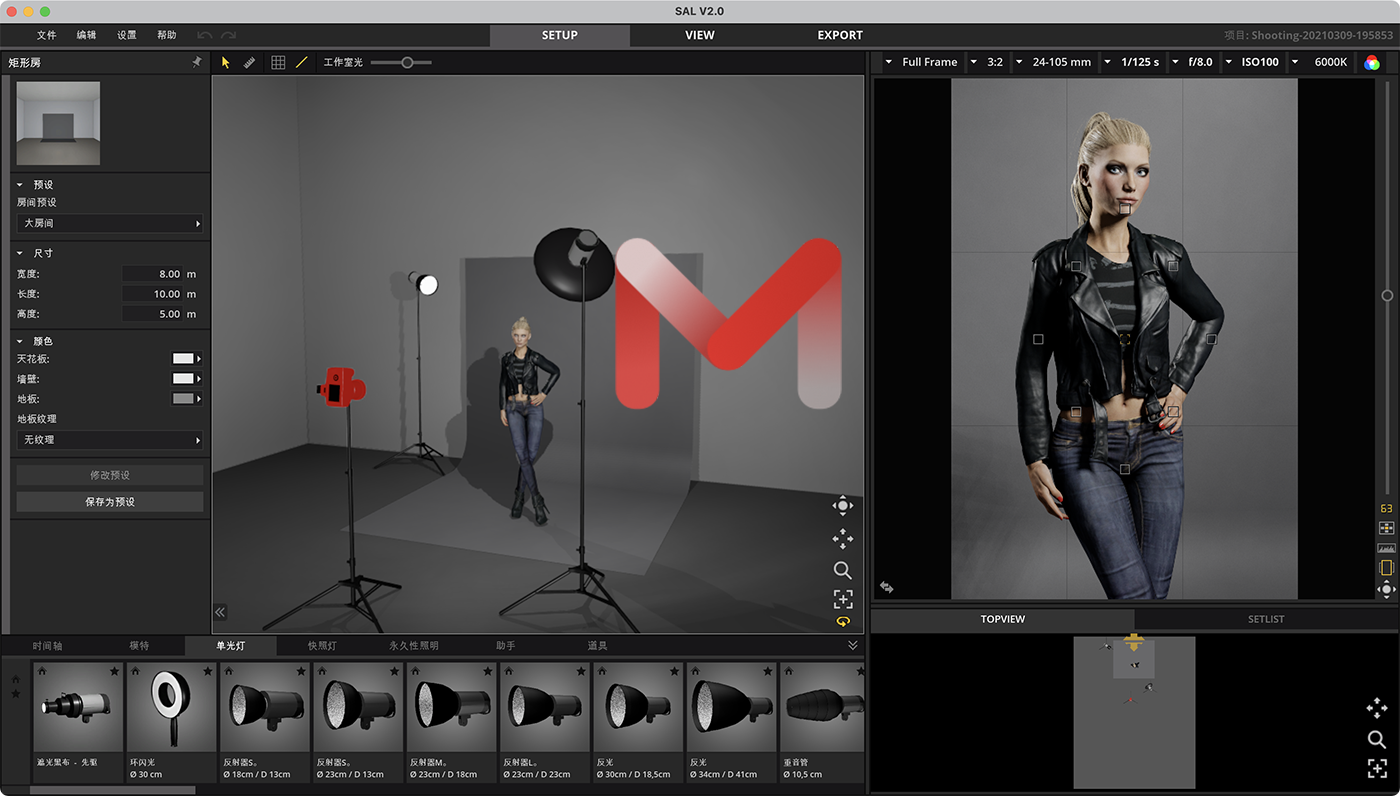The image size is (1400, 796).
Task: Open the 1/125 s shutter speed dropdown
Action: pos(1131,62)
